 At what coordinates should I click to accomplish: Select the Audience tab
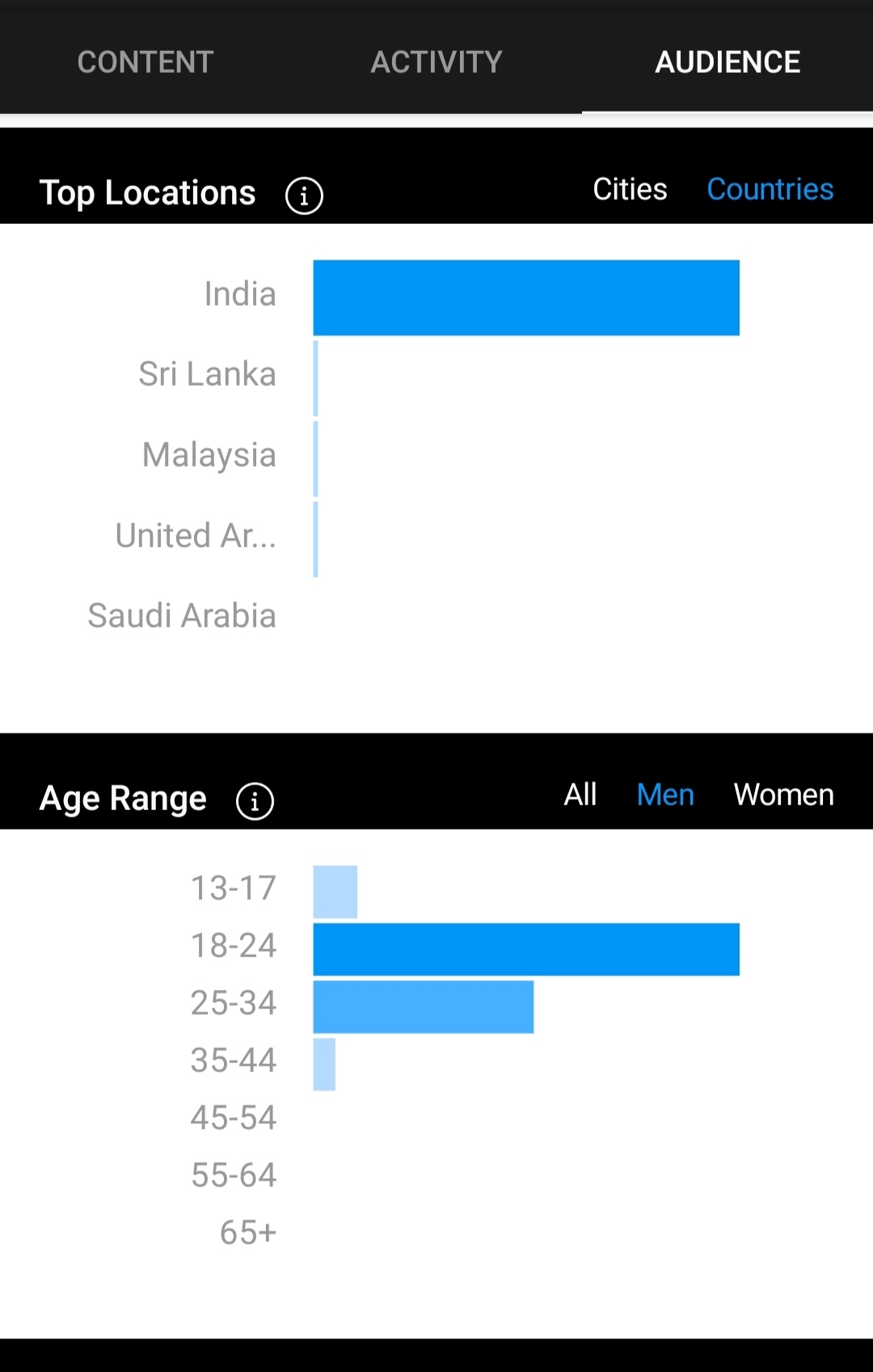pyautogui.click(x=727, y=62)
